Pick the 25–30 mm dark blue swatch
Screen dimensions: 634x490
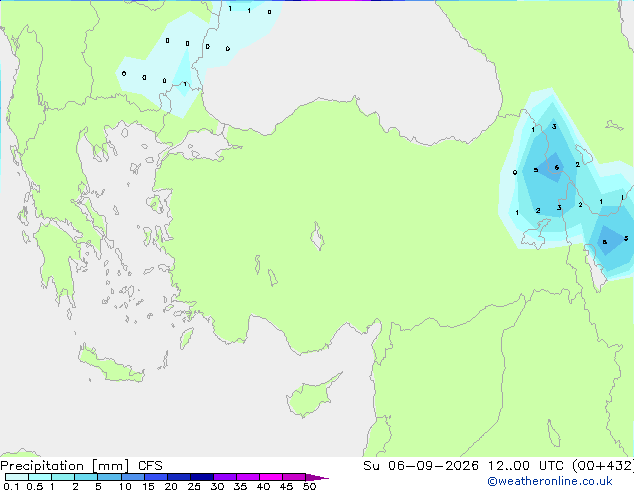coord(202,477)
